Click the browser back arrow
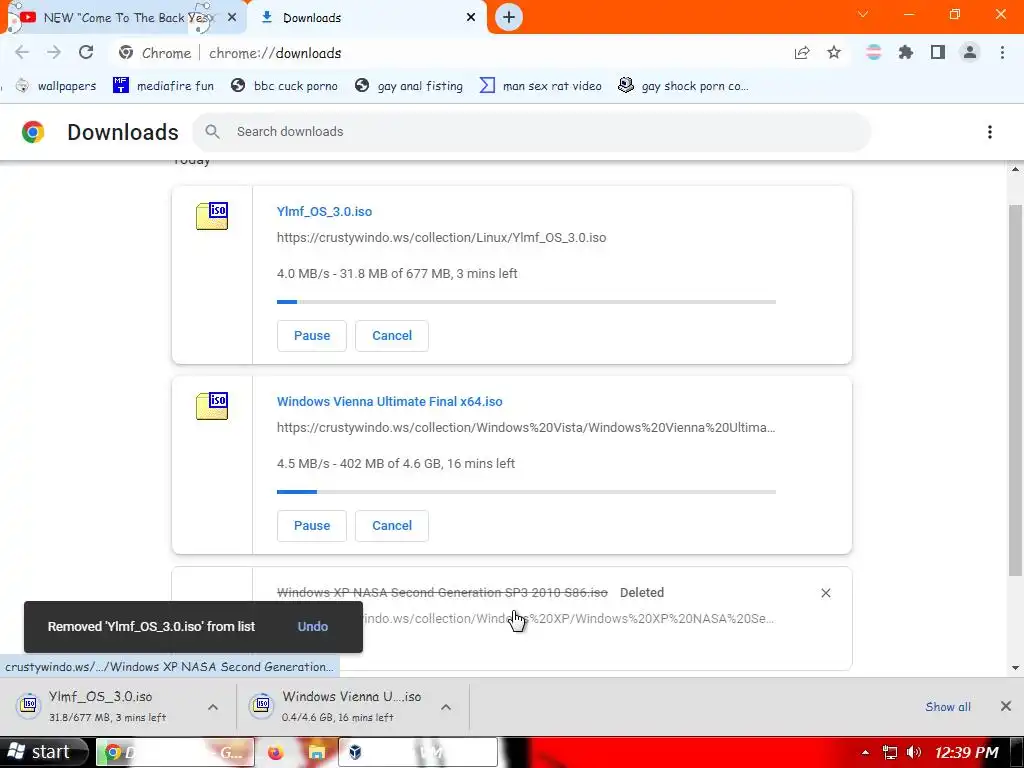Image resolution: width=1024 pixels, height=768 pixels. pos(22,52)
